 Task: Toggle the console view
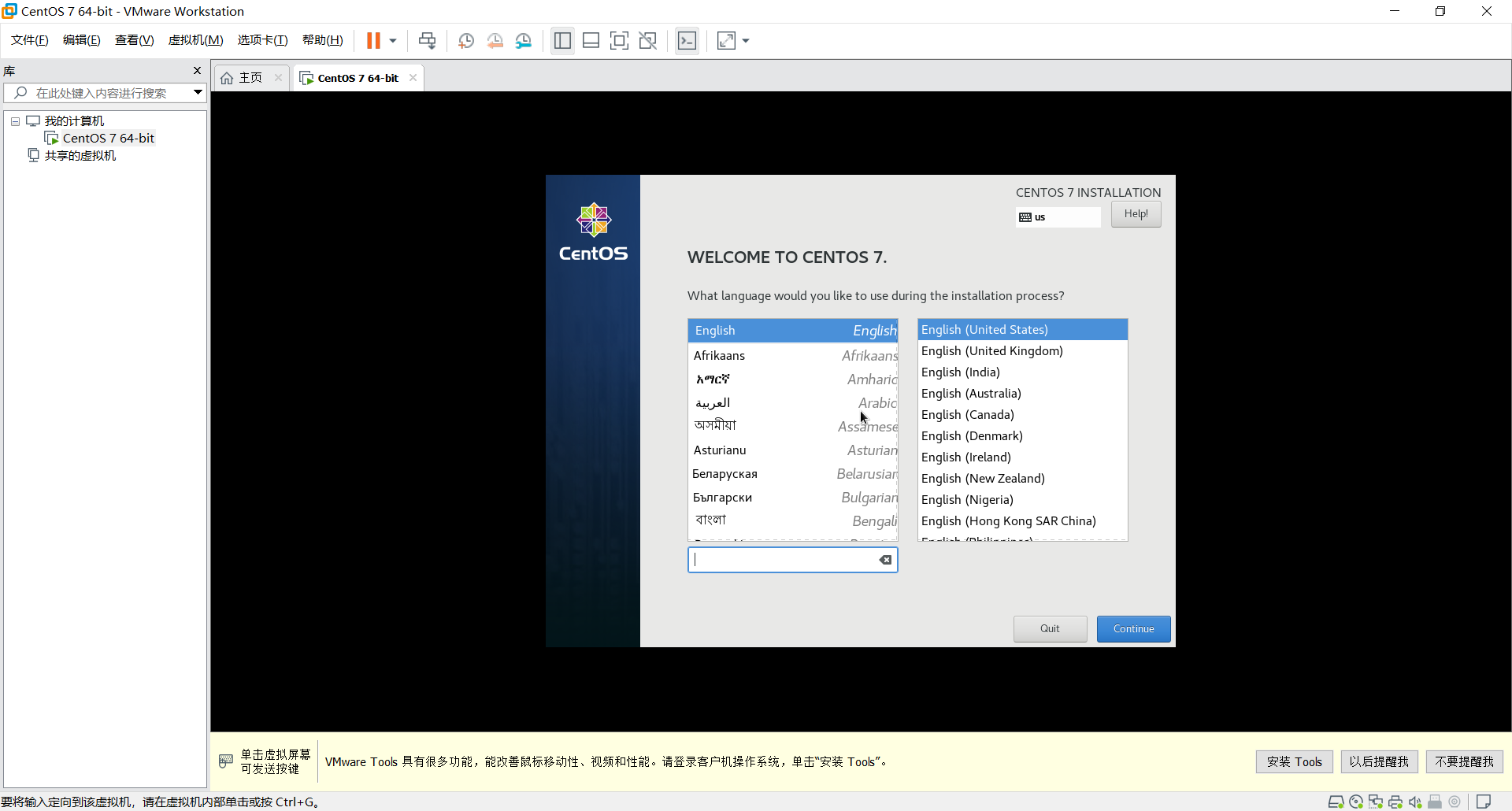point(687,40)
